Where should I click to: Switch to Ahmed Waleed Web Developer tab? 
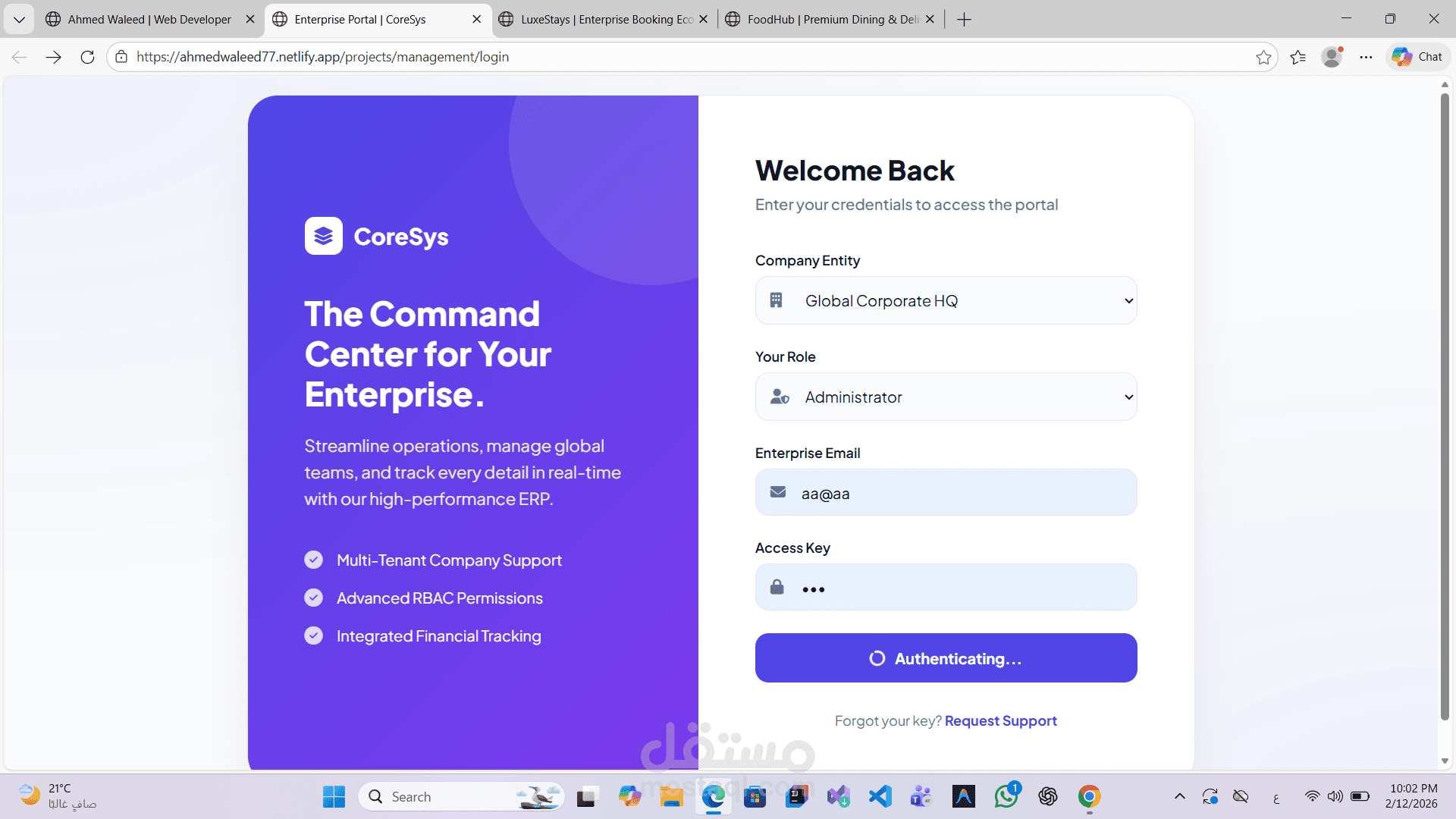pos(149,19)
